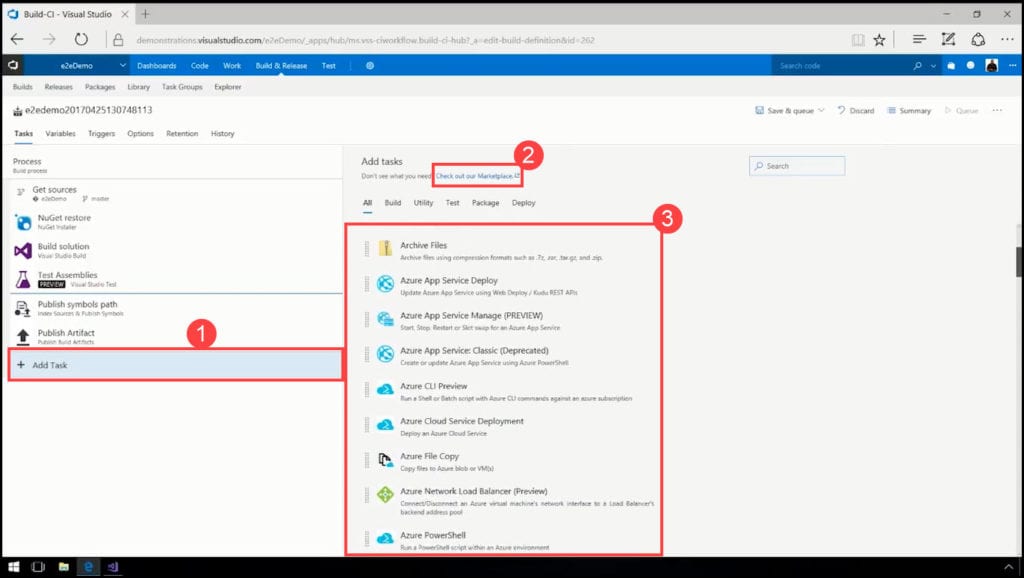
Task: Open File Explorer from the taskbar
Action: point(63,567)
